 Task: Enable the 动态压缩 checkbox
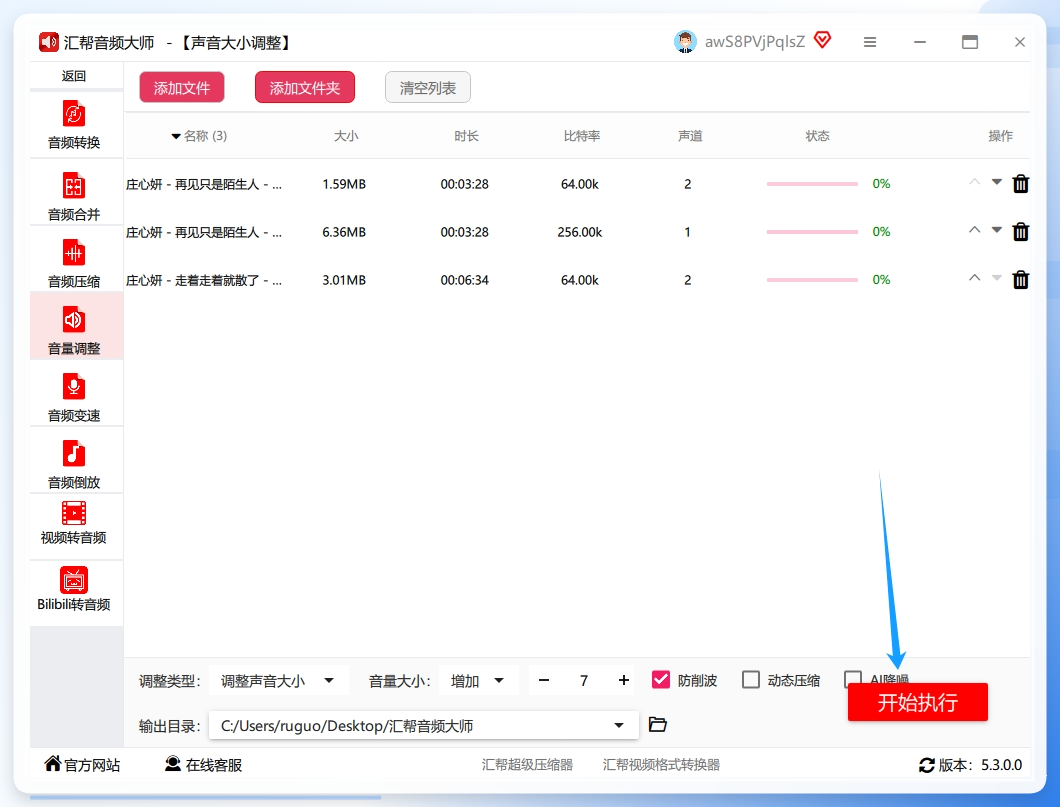750,680
